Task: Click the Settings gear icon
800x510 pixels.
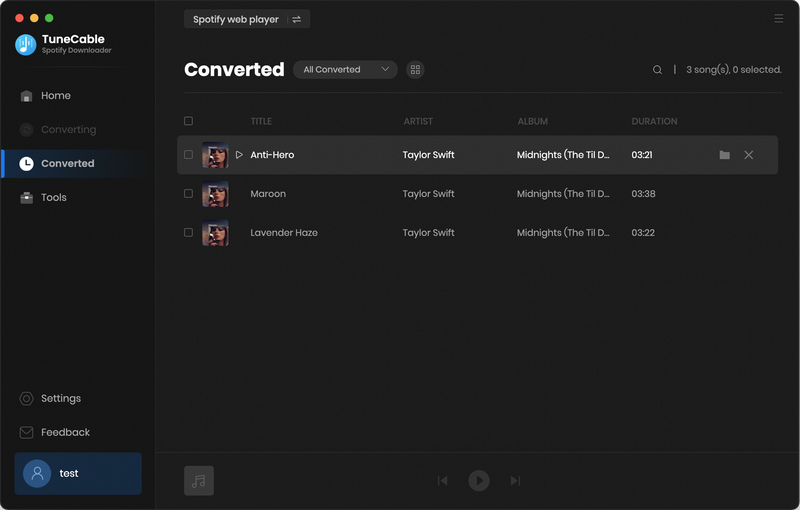Action: [26, 398]
